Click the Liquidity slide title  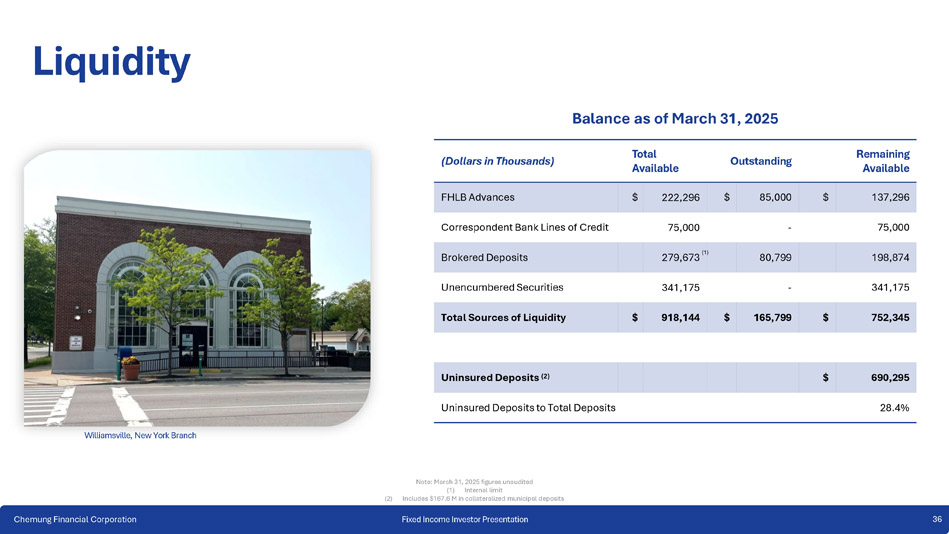click(111, 62)
